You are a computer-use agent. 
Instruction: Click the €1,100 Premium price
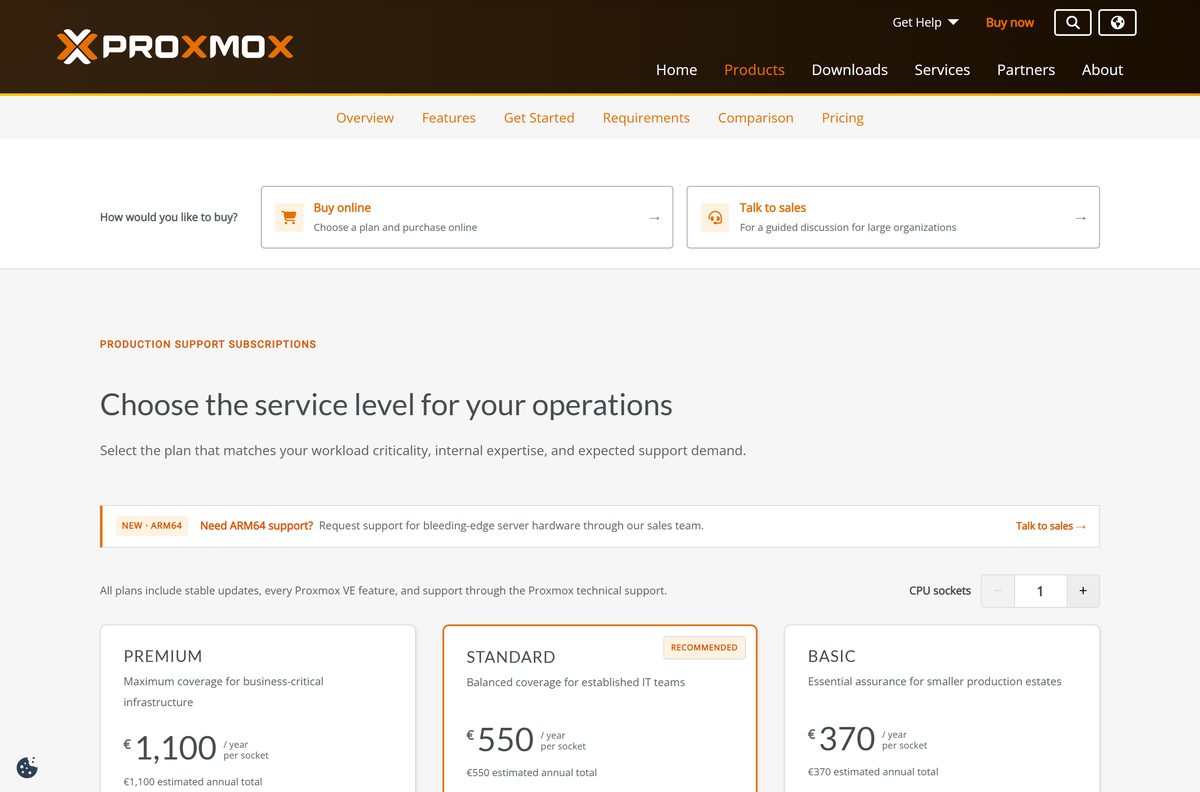(x=170, y=747)
